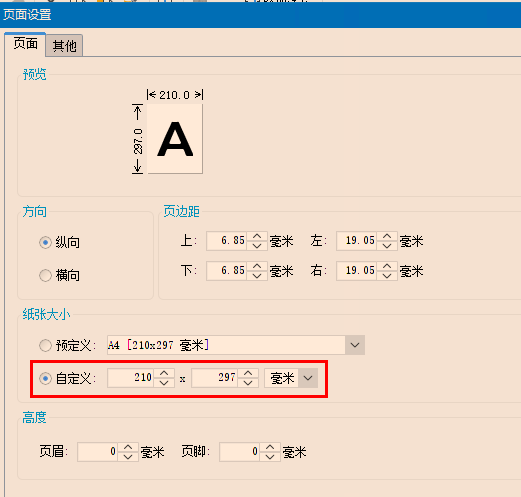
Task: Decrease the left margin 左 value
Action: click(387, 246)
